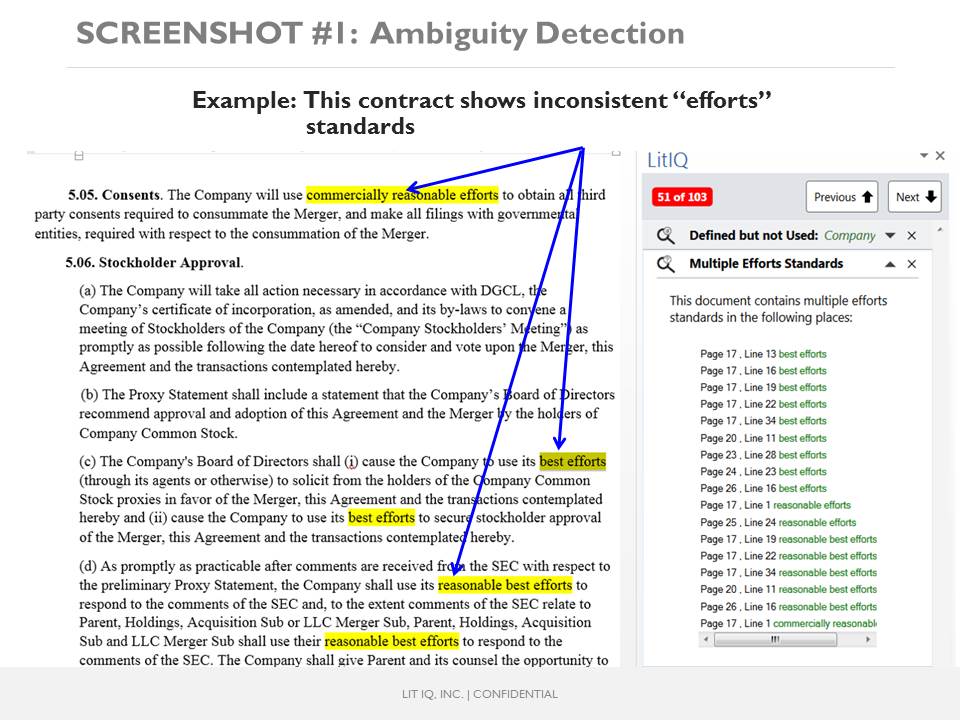Image resolution: width=960 pixels, height=720 pixels.
Task: Click 'reasonable best efforts' after 'shall use its'
Action: pyautogui.click(x=505, y=585)
